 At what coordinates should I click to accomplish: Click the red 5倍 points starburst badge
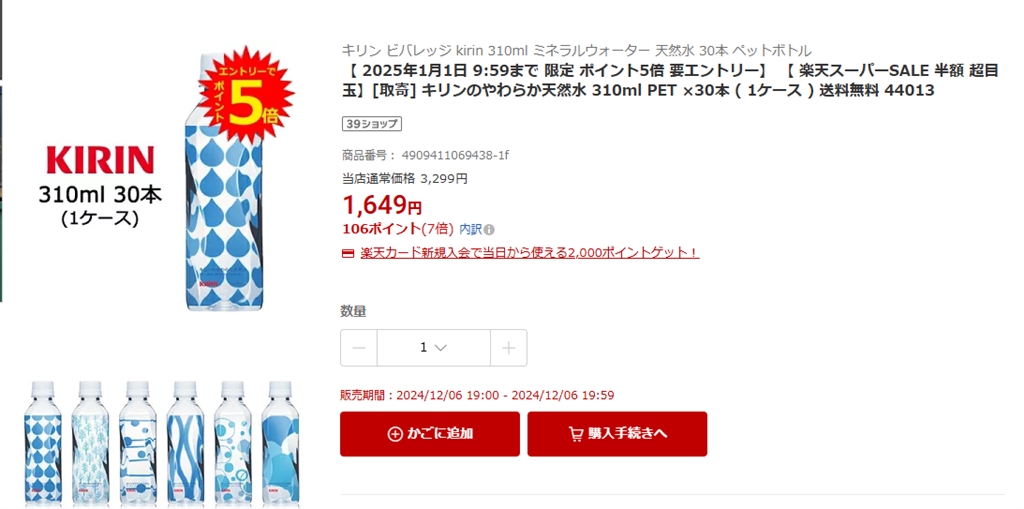[246, 94]
